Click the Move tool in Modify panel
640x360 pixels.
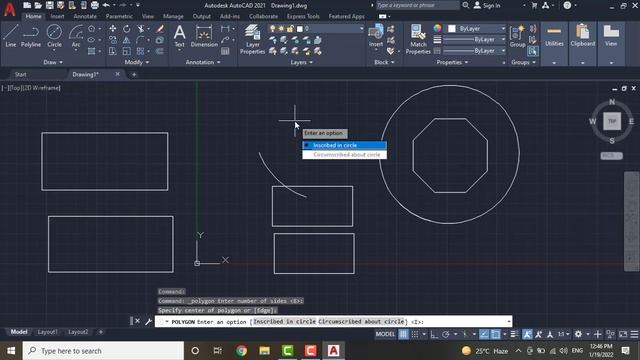pyautogui.click(x=113, y=29)
